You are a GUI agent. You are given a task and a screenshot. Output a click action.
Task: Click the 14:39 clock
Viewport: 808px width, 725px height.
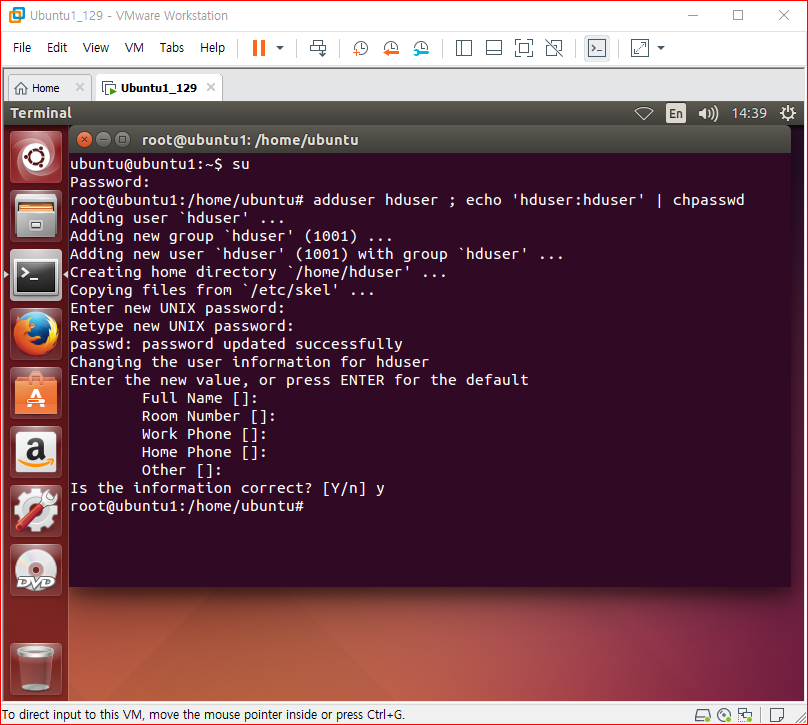coord(749,113)
